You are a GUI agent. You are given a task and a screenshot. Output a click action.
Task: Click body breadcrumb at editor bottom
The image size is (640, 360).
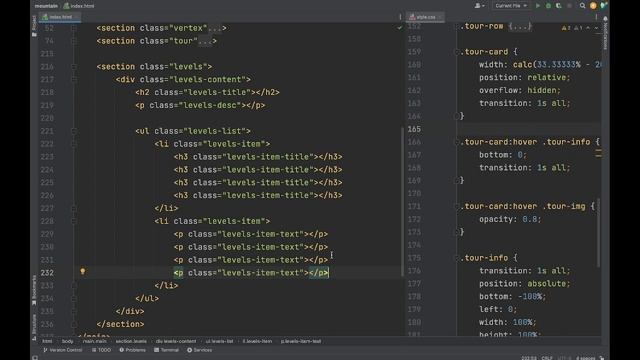tap(68, 341)
